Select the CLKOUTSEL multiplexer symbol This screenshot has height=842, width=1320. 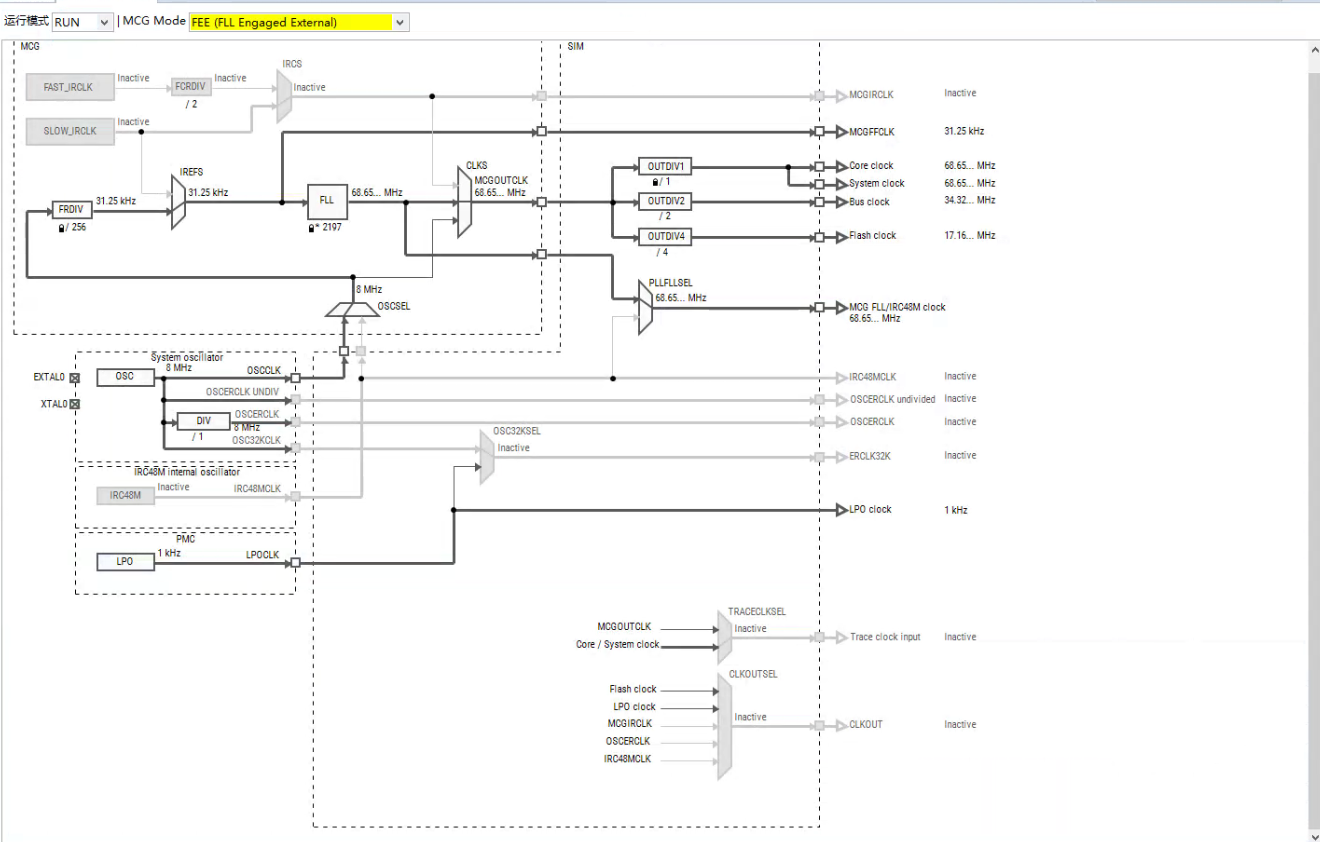(725, 726)
